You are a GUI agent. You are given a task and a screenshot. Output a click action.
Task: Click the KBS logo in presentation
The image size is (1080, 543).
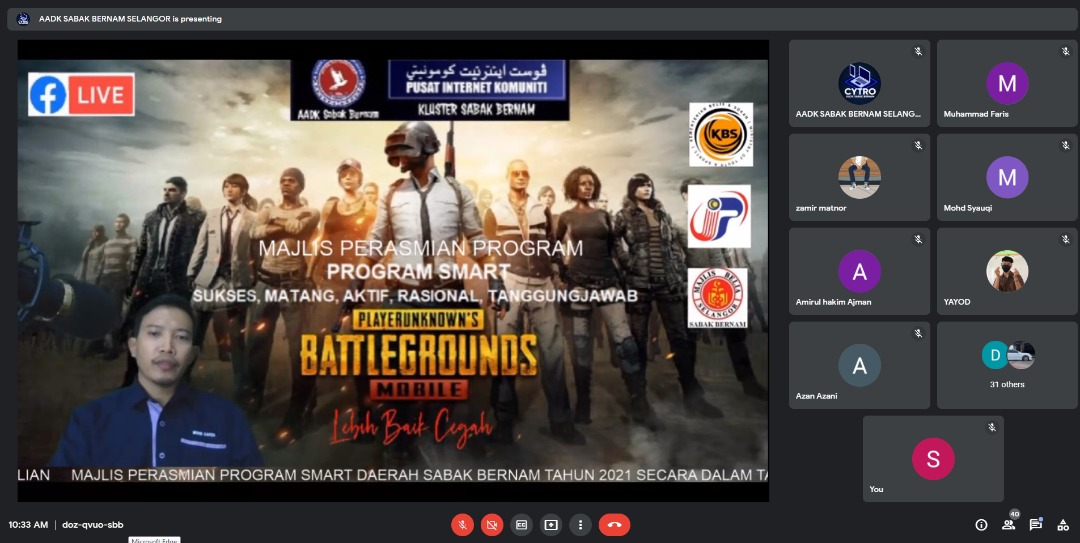(x=721, y=134)
